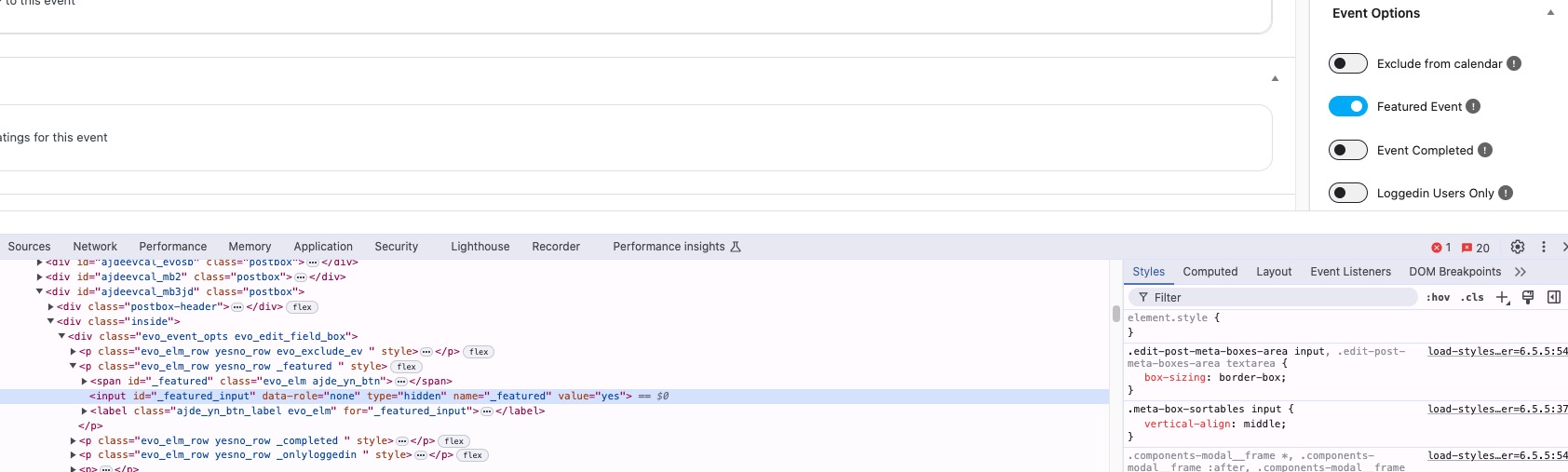Expand _onlyloggedin paragraph node
This screenshot has height=472, width=1568.
pyautogui.click(x=74, y=455)
